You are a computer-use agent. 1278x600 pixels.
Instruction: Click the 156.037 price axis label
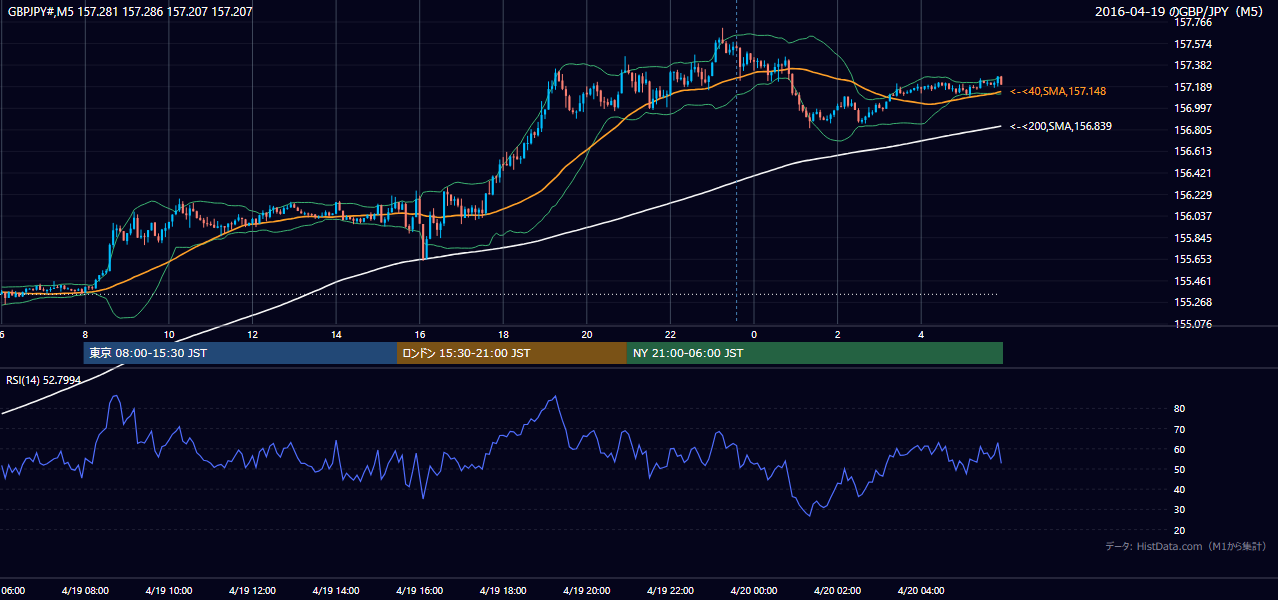1193,217
